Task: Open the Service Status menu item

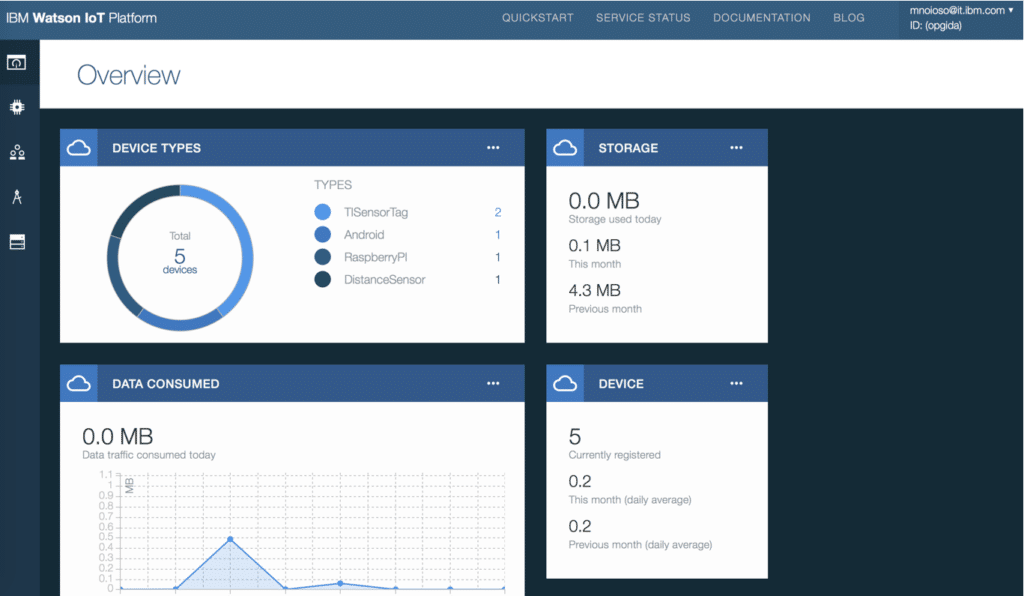Action: click(x=643, y=18)
